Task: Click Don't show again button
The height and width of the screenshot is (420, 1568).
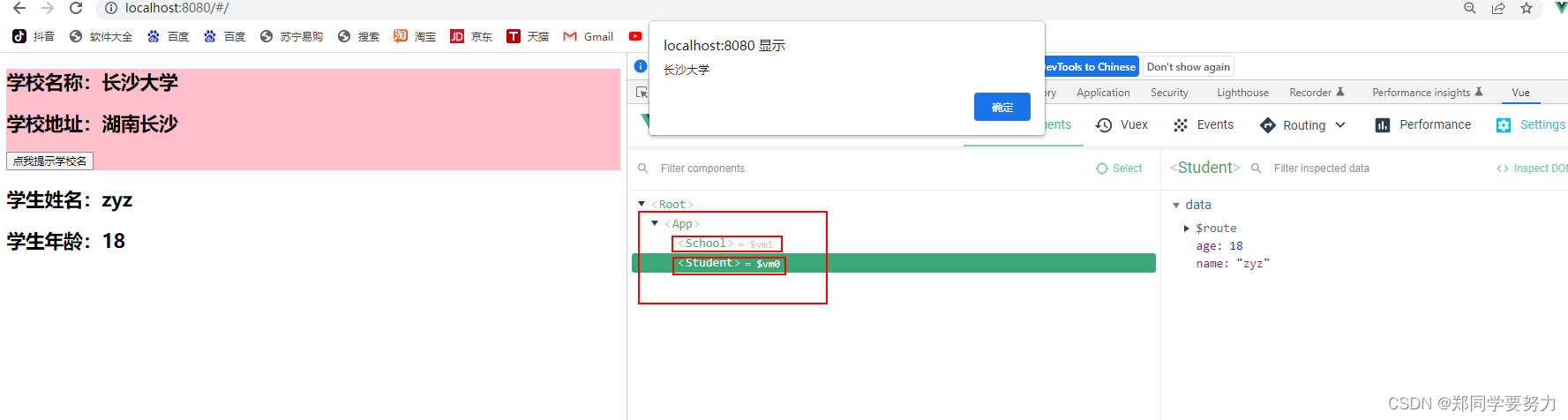Action: [1188, 66]
